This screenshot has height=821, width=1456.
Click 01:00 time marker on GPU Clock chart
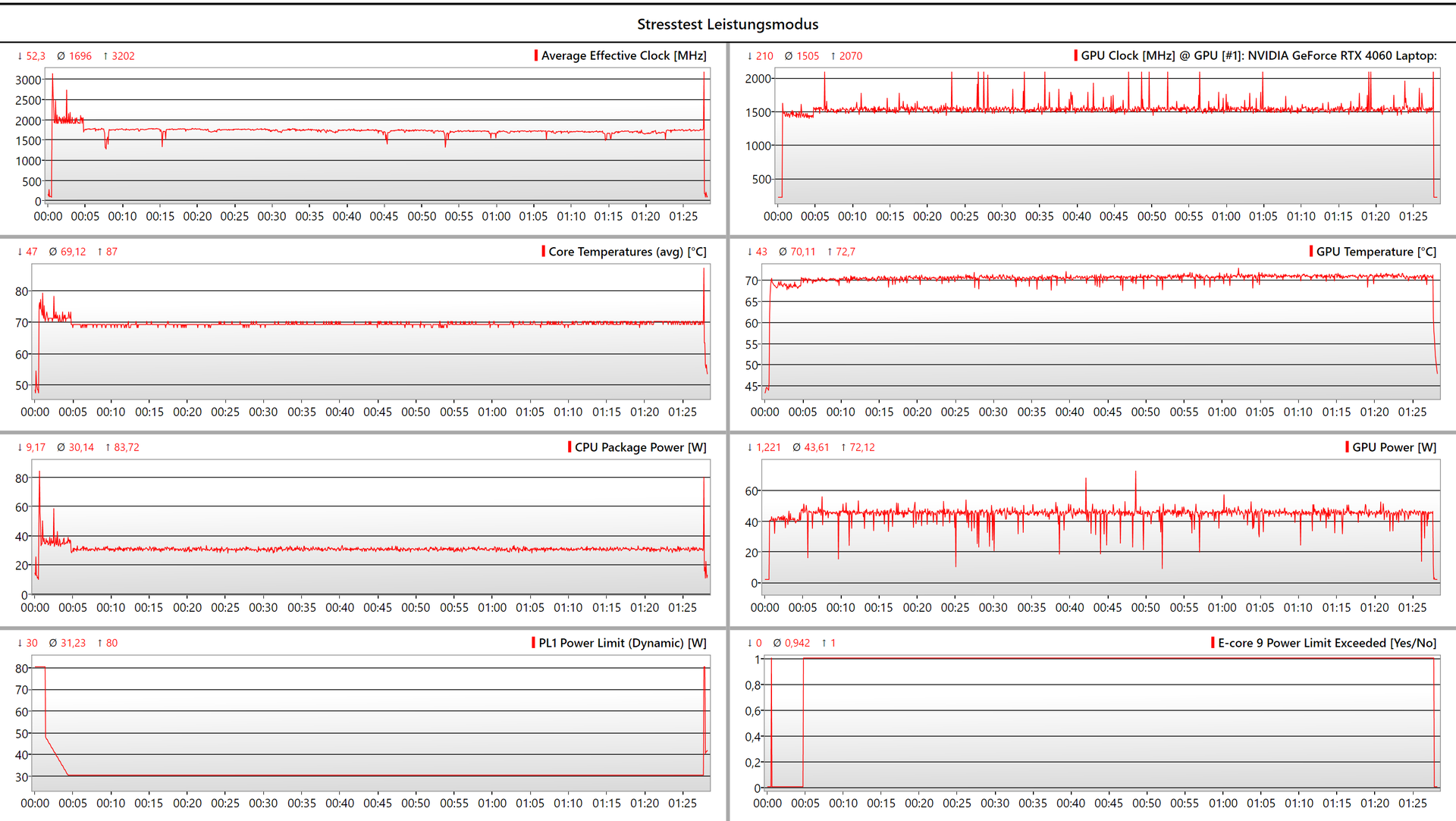[x=1225, y=216]
